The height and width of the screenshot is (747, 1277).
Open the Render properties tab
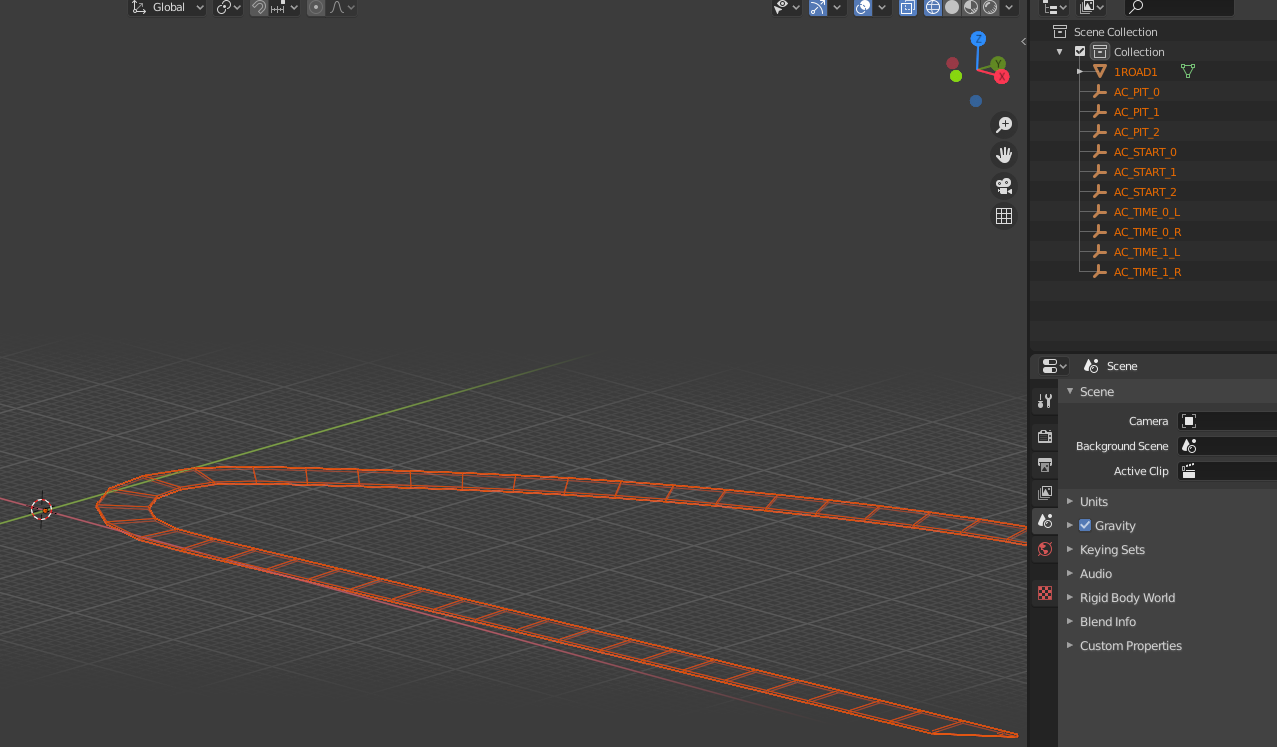(x=1045, y=437)
